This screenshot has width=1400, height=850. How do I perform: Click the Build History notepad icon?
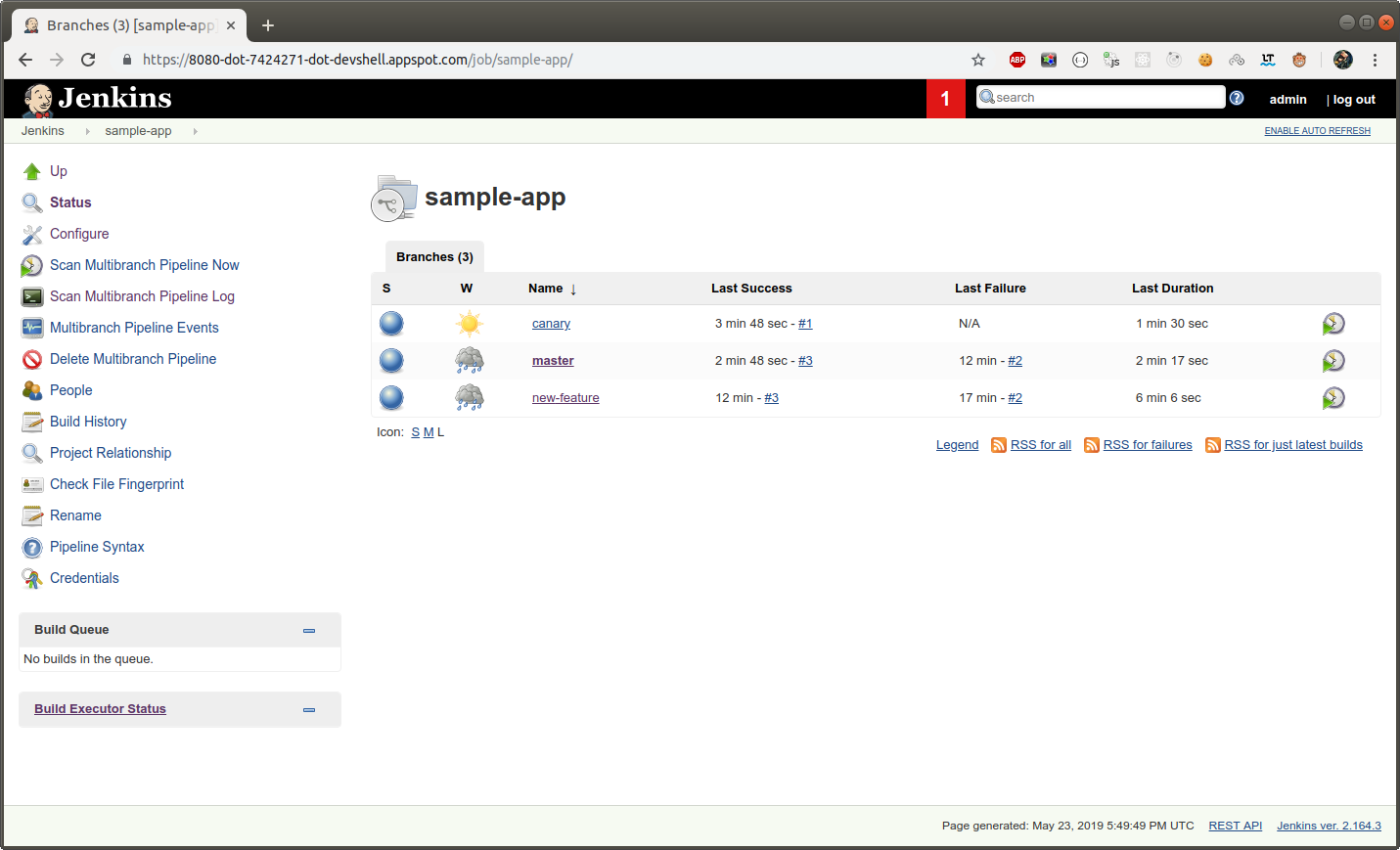tap(32, 422)
